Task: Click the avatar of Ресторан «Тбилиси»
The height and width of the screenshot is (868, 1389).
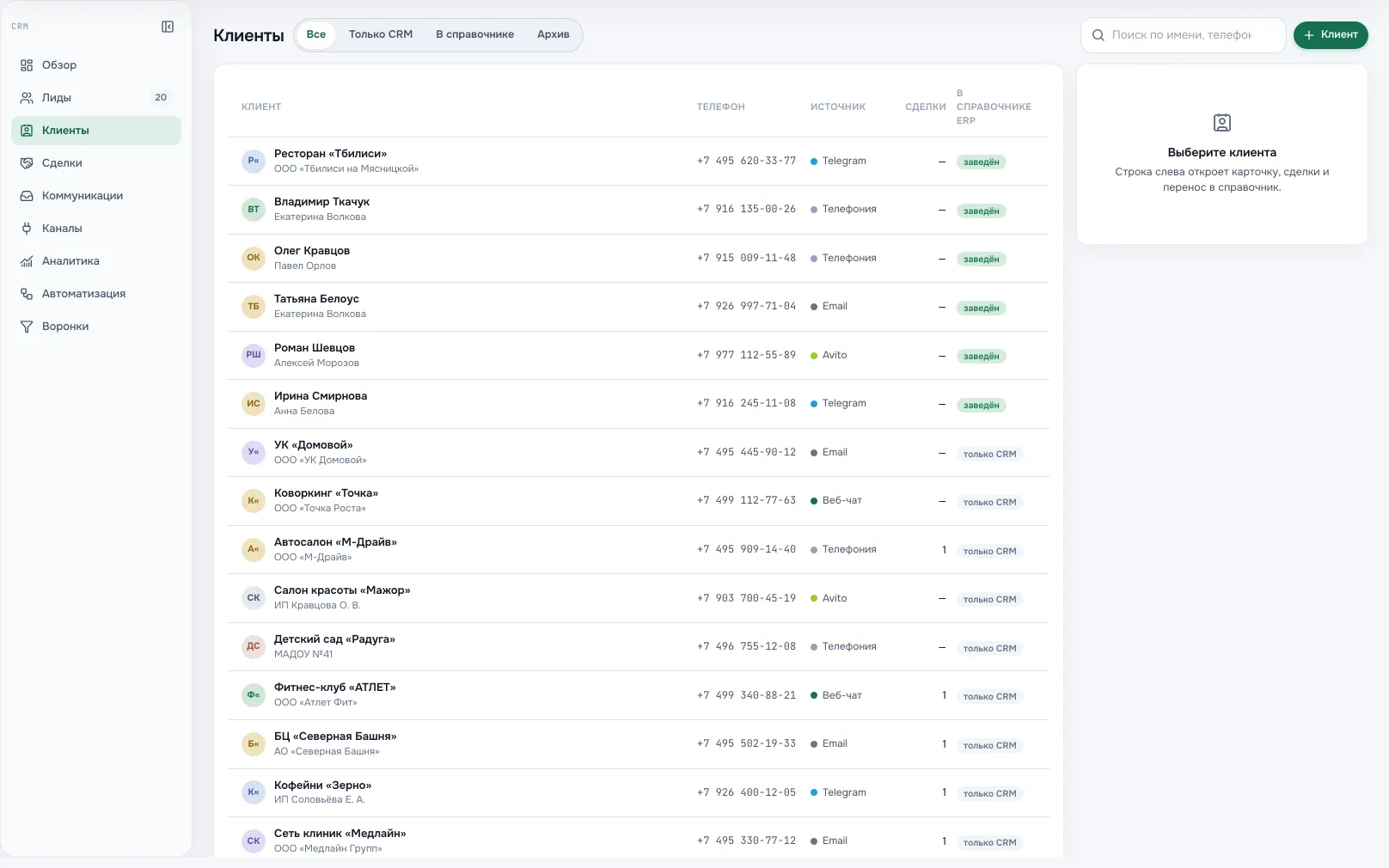Action: pyautogui.click(x=254, y=161)
